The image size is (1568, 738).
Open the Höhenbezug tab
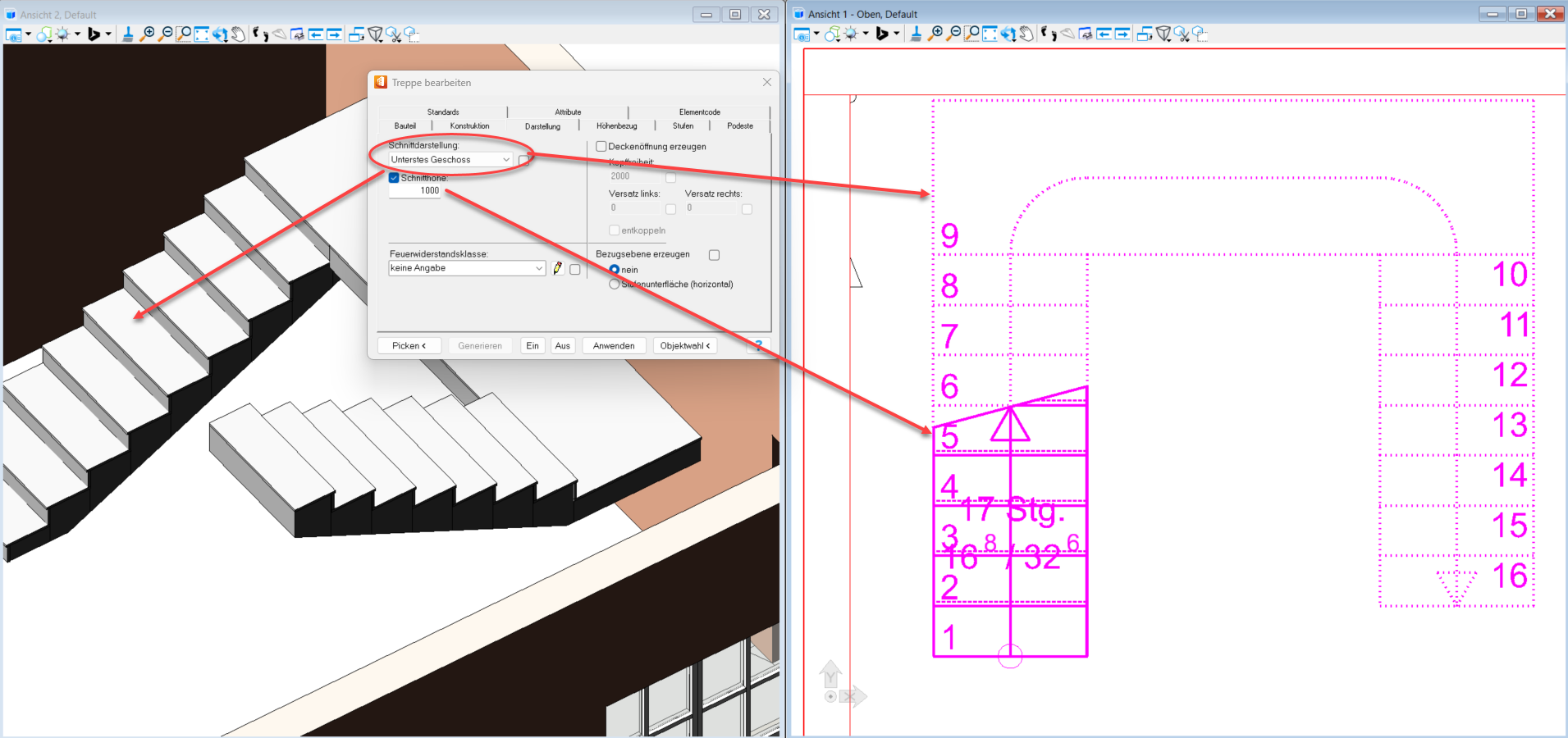[x=616, y=126]
